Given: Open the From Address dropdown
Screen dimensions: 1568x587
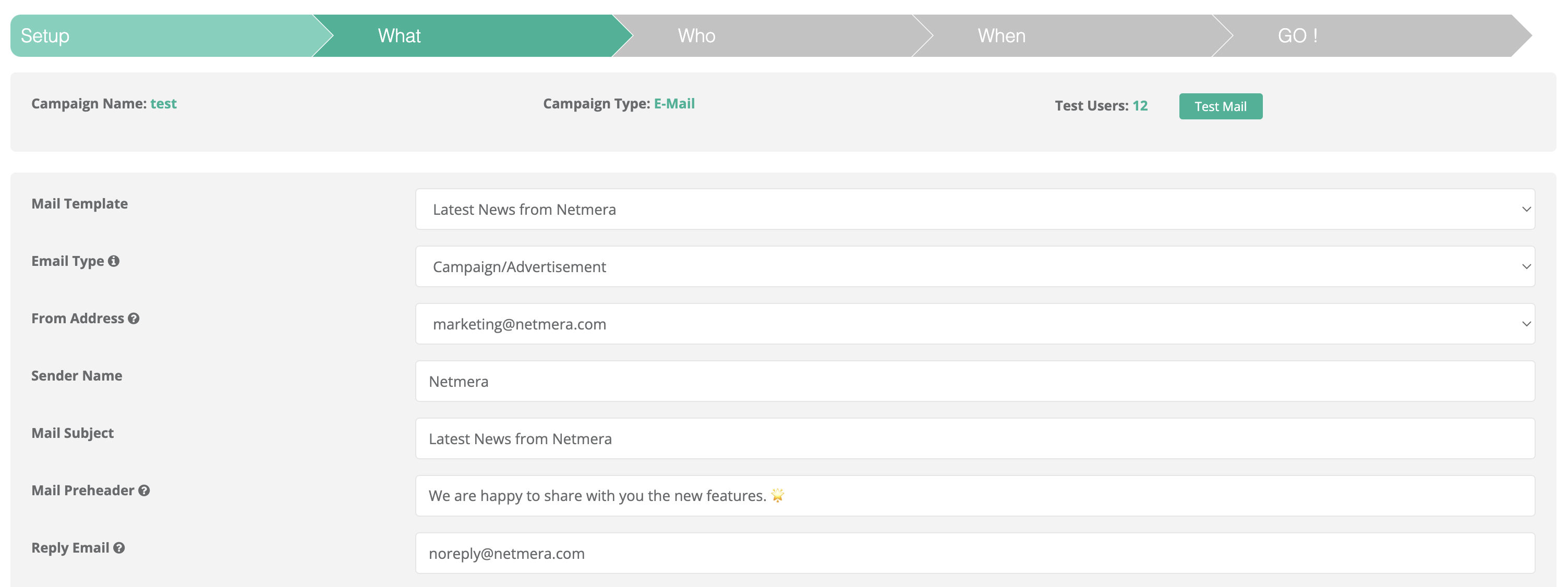Looking at the screenshot, I should (x=974, y=324).
